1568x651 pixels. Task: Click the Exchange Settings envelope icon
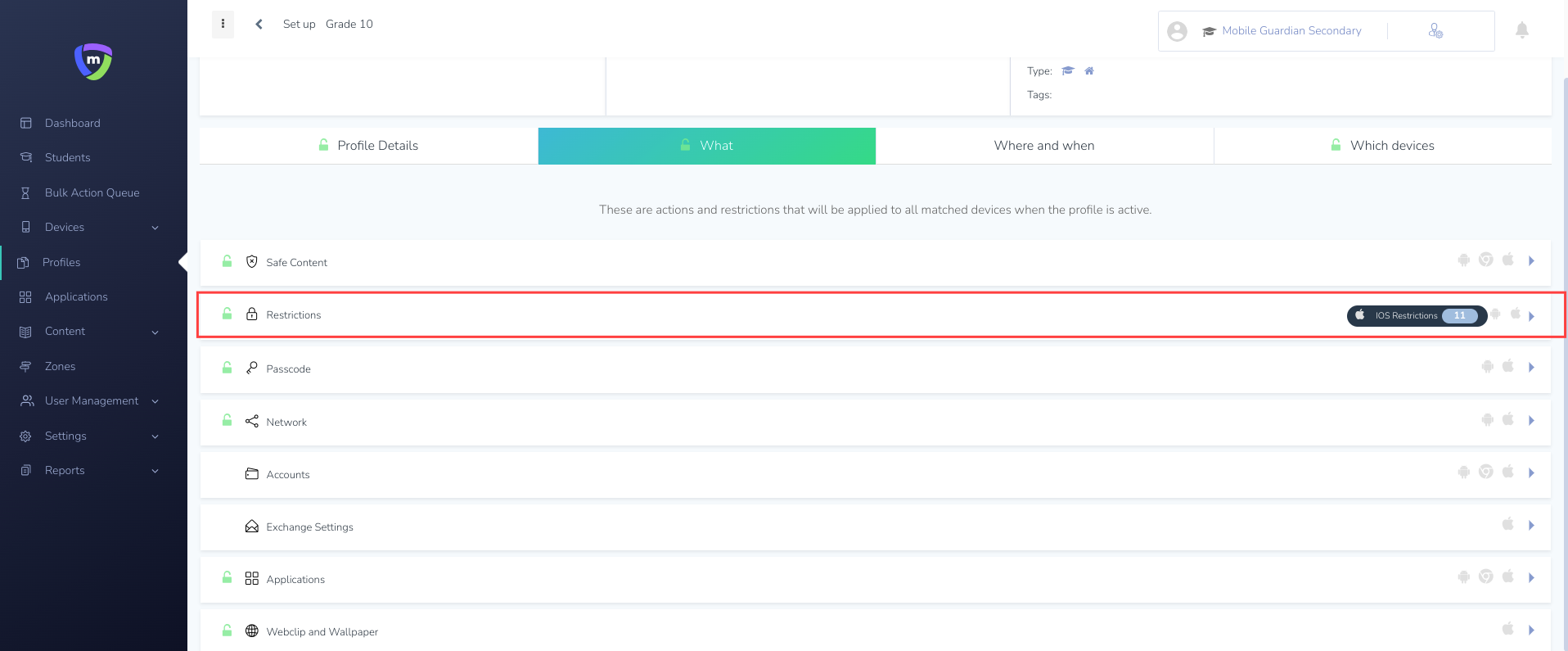pos(252,526)
